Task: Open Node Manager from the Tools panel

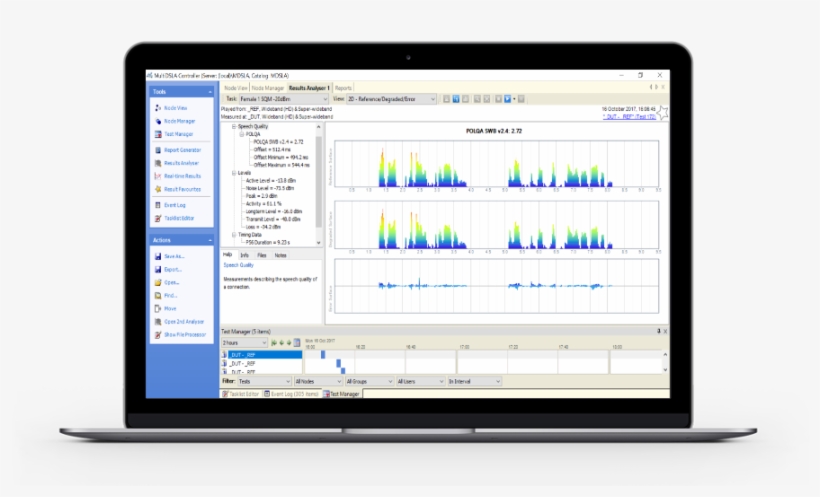Action: coord(179,121)
